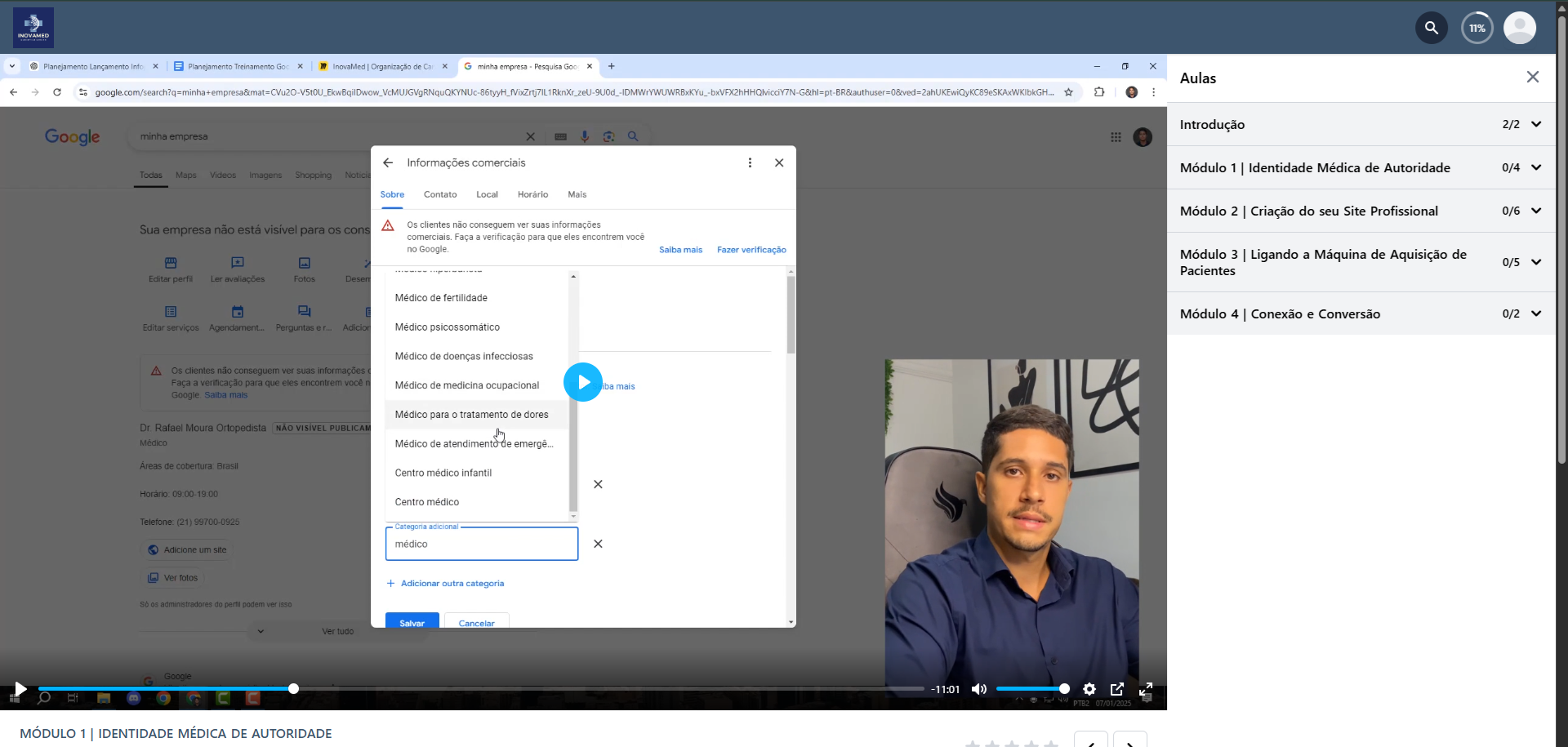Click Adicionar outra categoria
1568x747 pixels.
click(445, 584)
